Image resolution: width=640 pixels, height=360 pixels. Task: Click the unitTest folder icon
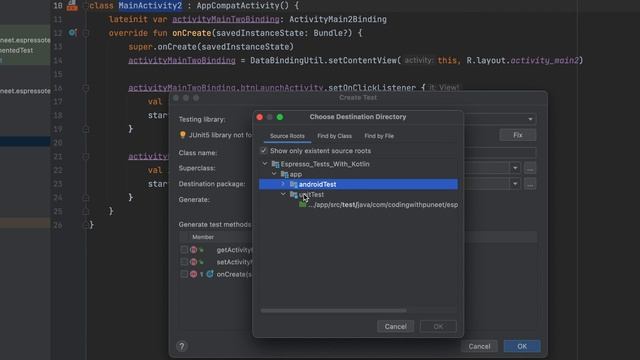pos(293,195)
